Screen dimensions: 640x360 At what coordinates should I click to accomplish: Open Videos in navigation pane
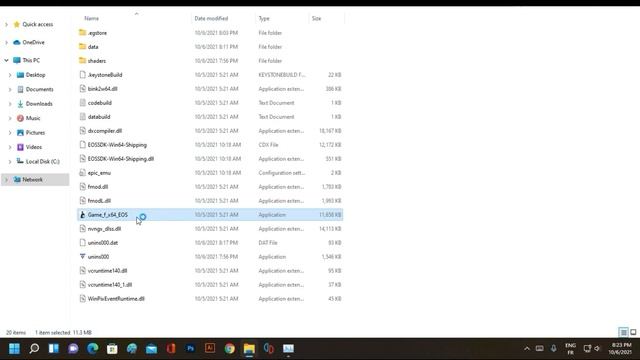33,147
